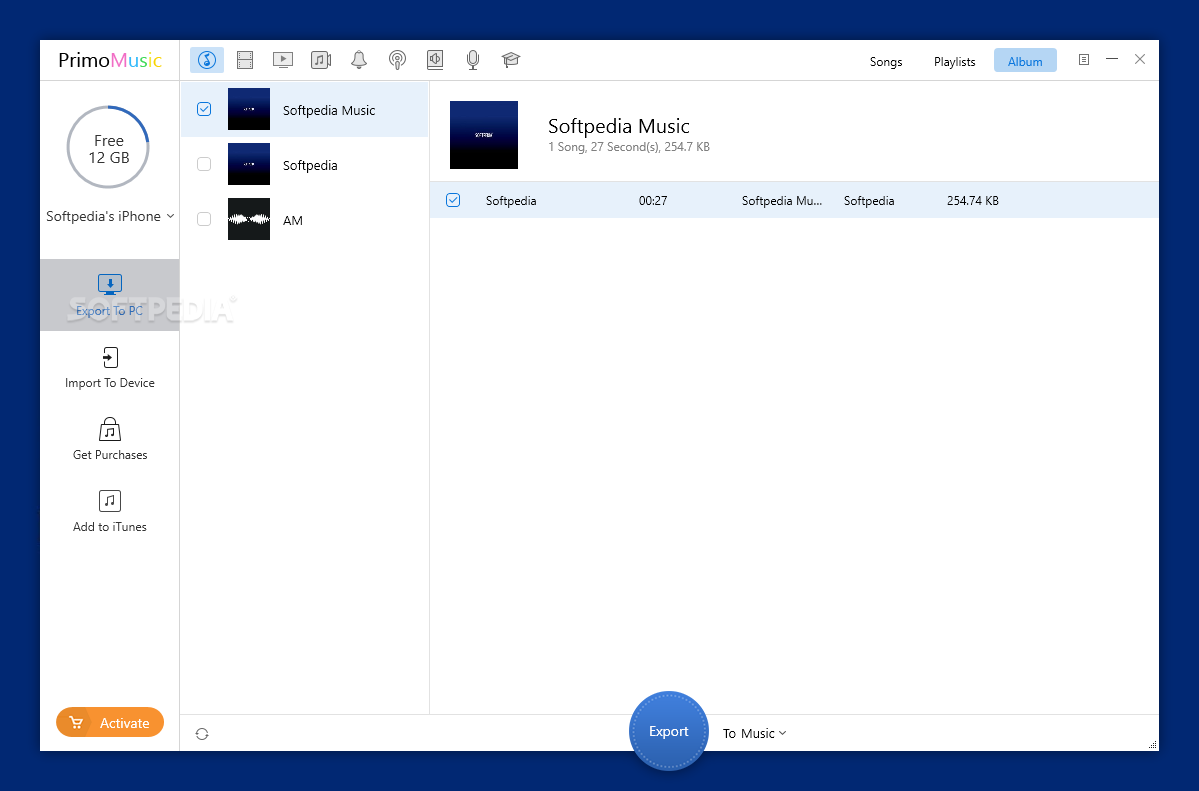This screenshot has width=1199, height=791.
Task: Select Import To Device option
Action: (109, 368)
